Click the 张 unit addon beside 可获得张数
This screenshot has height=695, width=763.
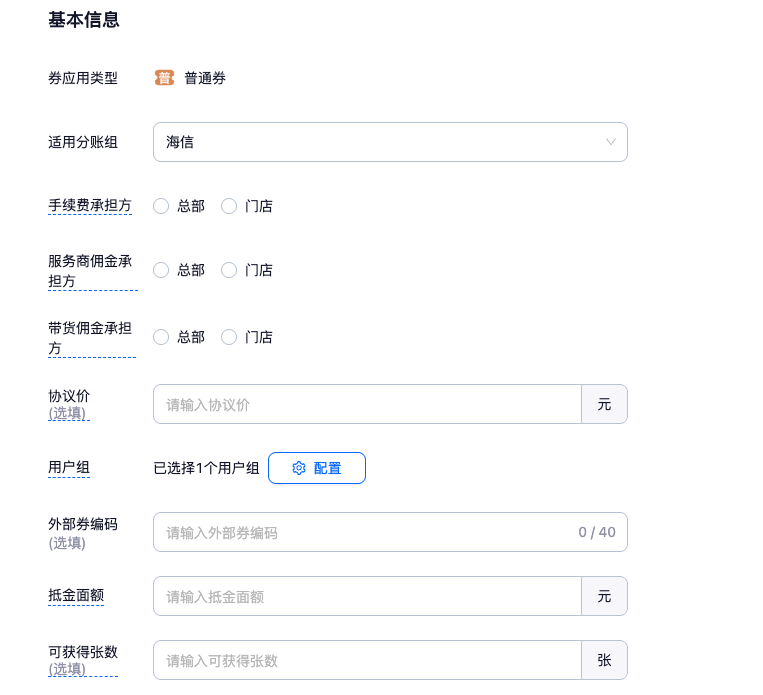[604, 660]
